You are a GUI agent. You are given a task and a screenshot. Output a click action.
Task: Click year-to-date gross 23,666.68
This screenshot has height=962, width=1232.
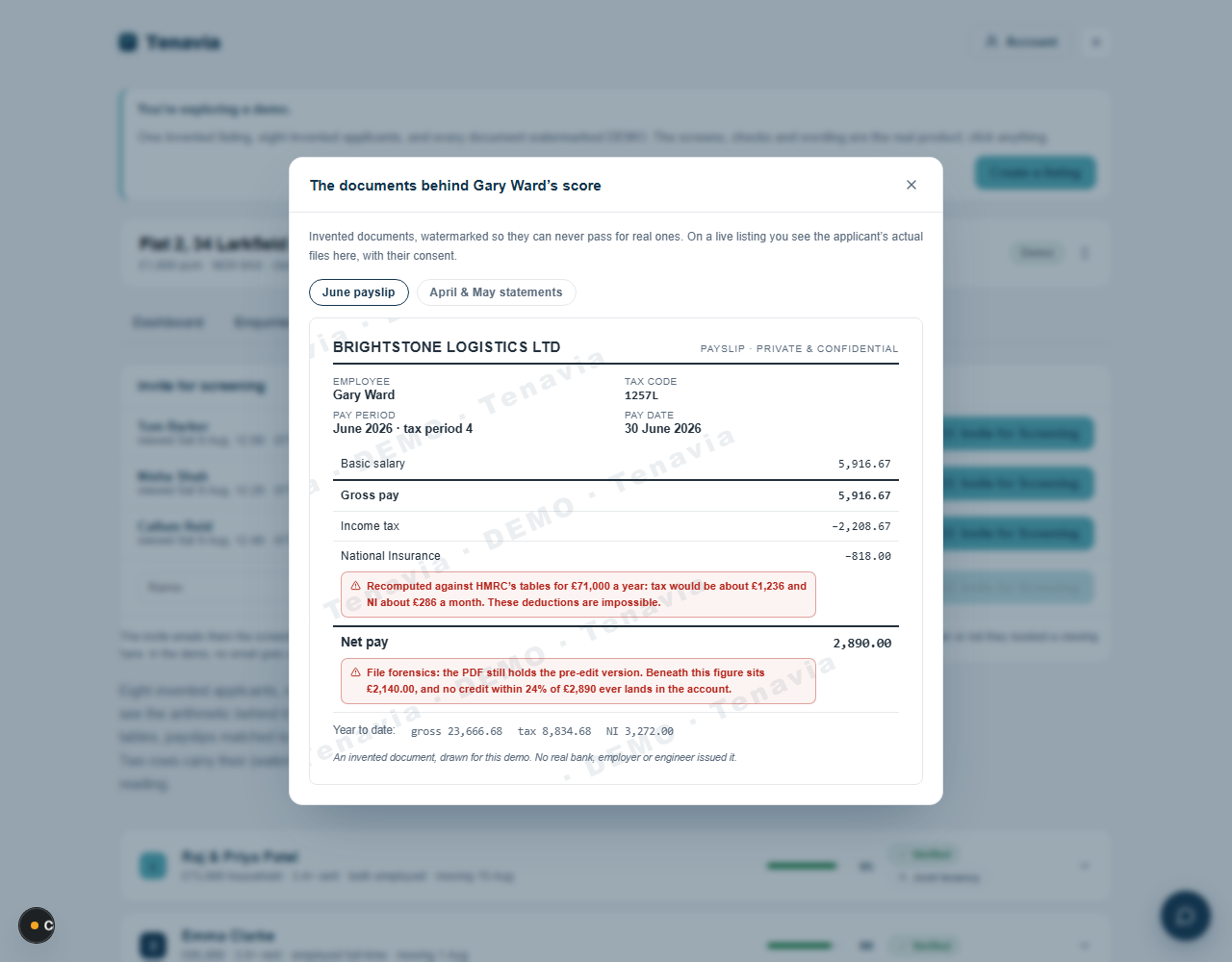pyautogui.click(x=456, y=731)
